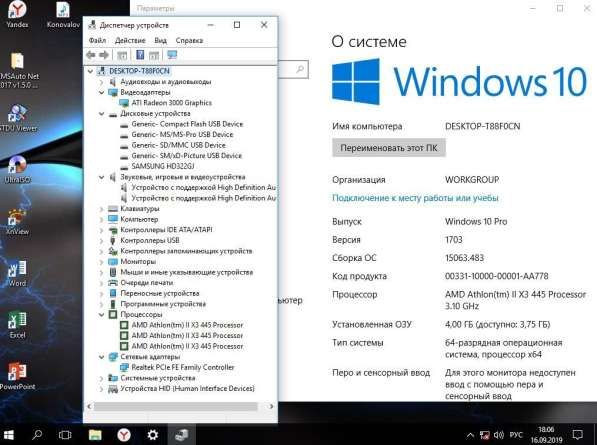Image resolution: width=597 pixels, height=445 pixels.
Task: Click Device Manager taskbar button
Action: [x=182, y=435]
